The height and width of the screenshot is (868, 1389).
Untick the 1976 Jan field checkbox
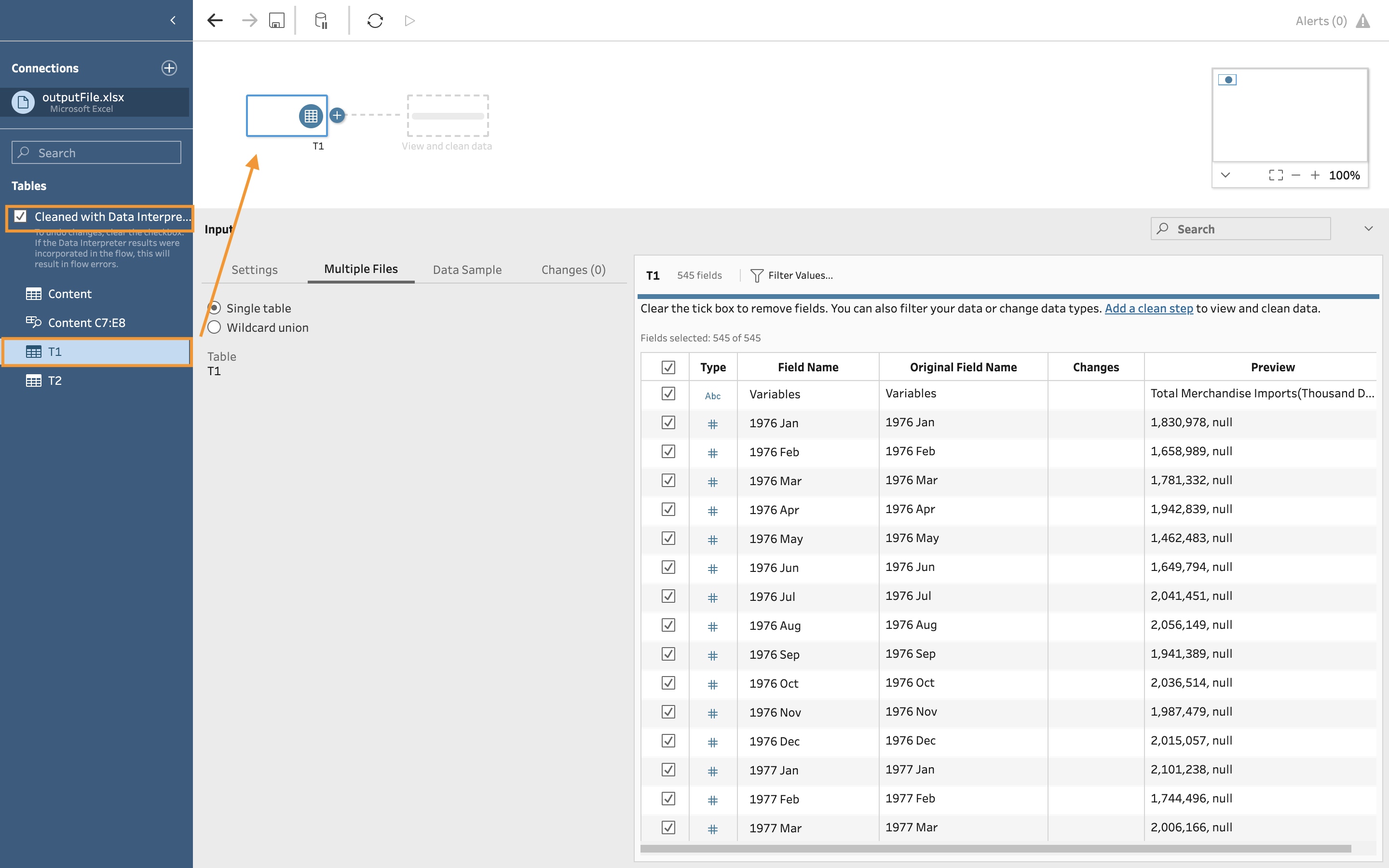coord(668,422)
